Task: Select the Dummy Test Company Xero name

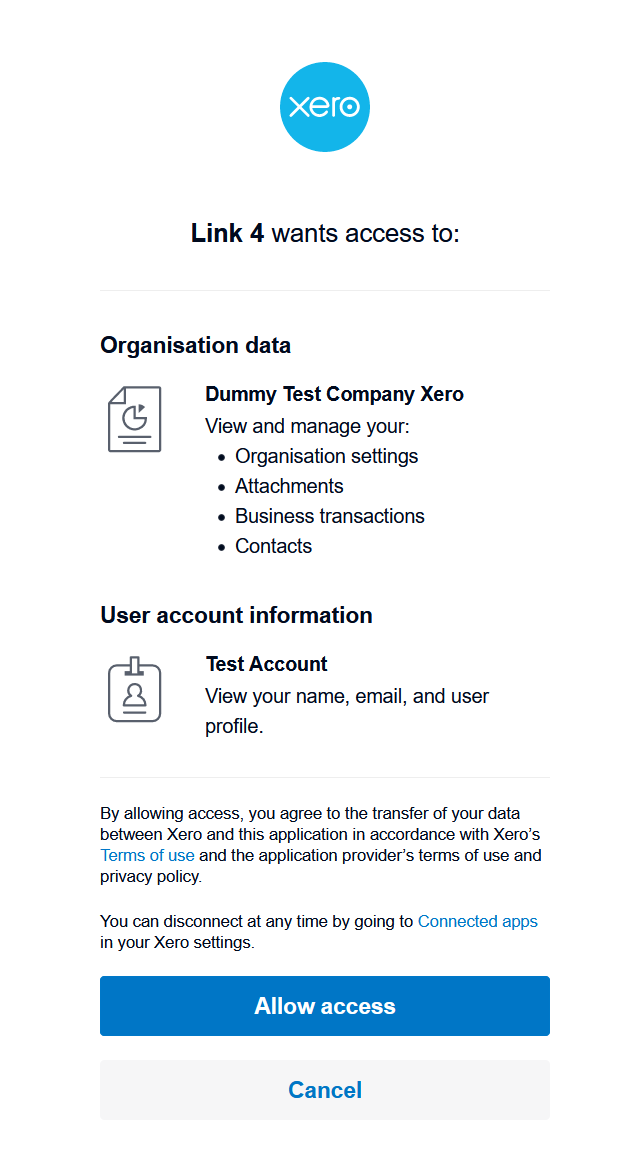Action: tap(334, 394)
